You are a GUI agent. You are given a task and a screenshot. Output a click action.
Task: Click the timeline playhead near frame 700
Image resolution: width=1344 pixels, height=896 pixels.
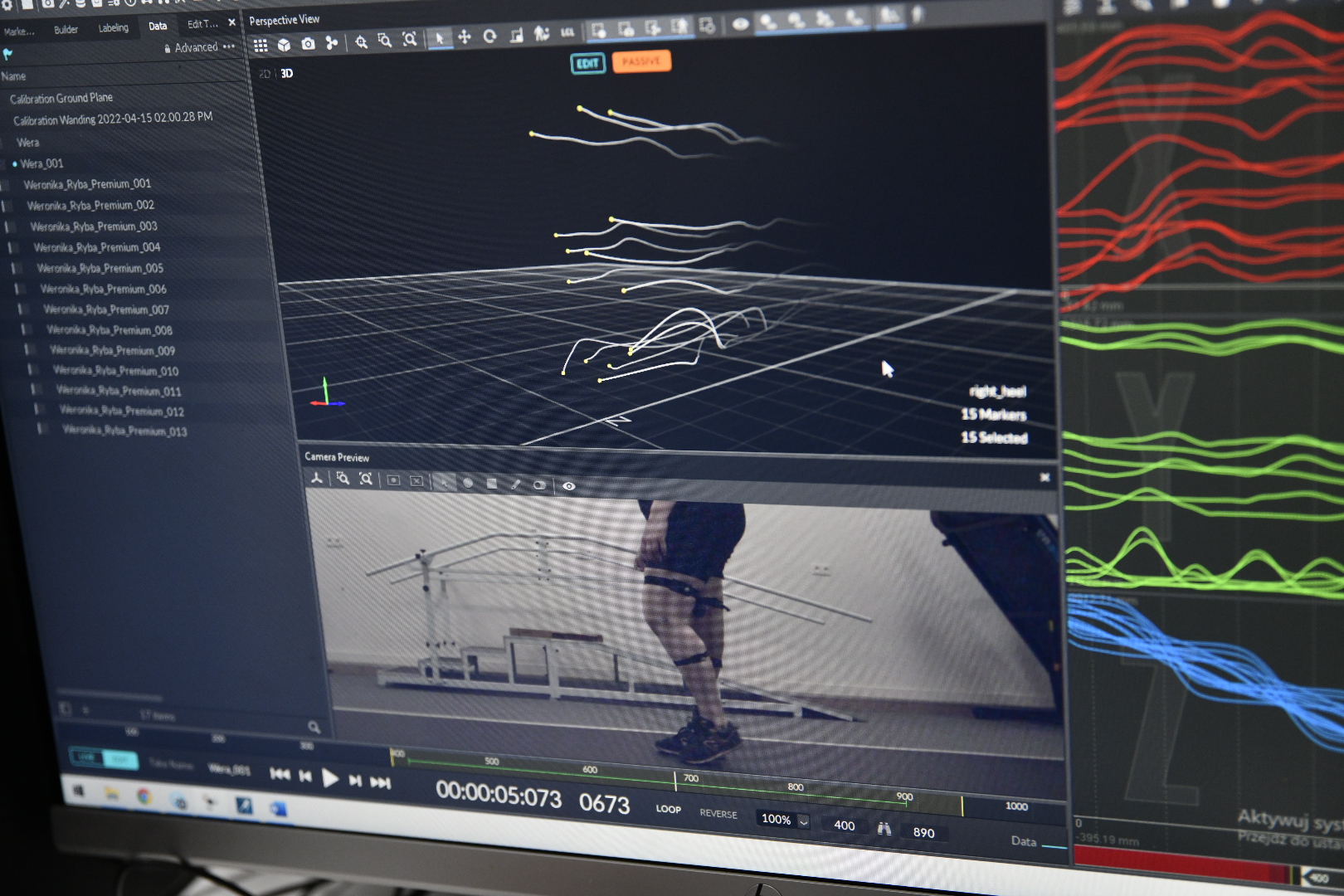coord(675,780)
